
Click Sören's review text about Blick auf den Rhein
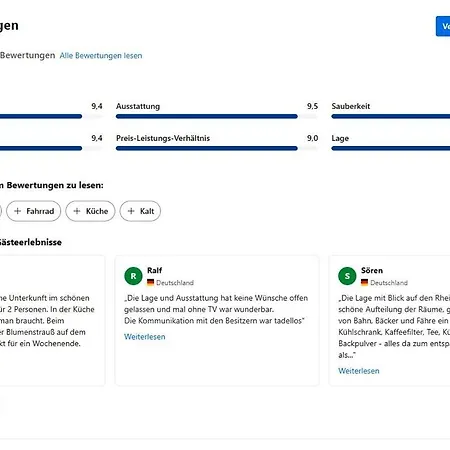pyautogui.click(x=394, y=326)
